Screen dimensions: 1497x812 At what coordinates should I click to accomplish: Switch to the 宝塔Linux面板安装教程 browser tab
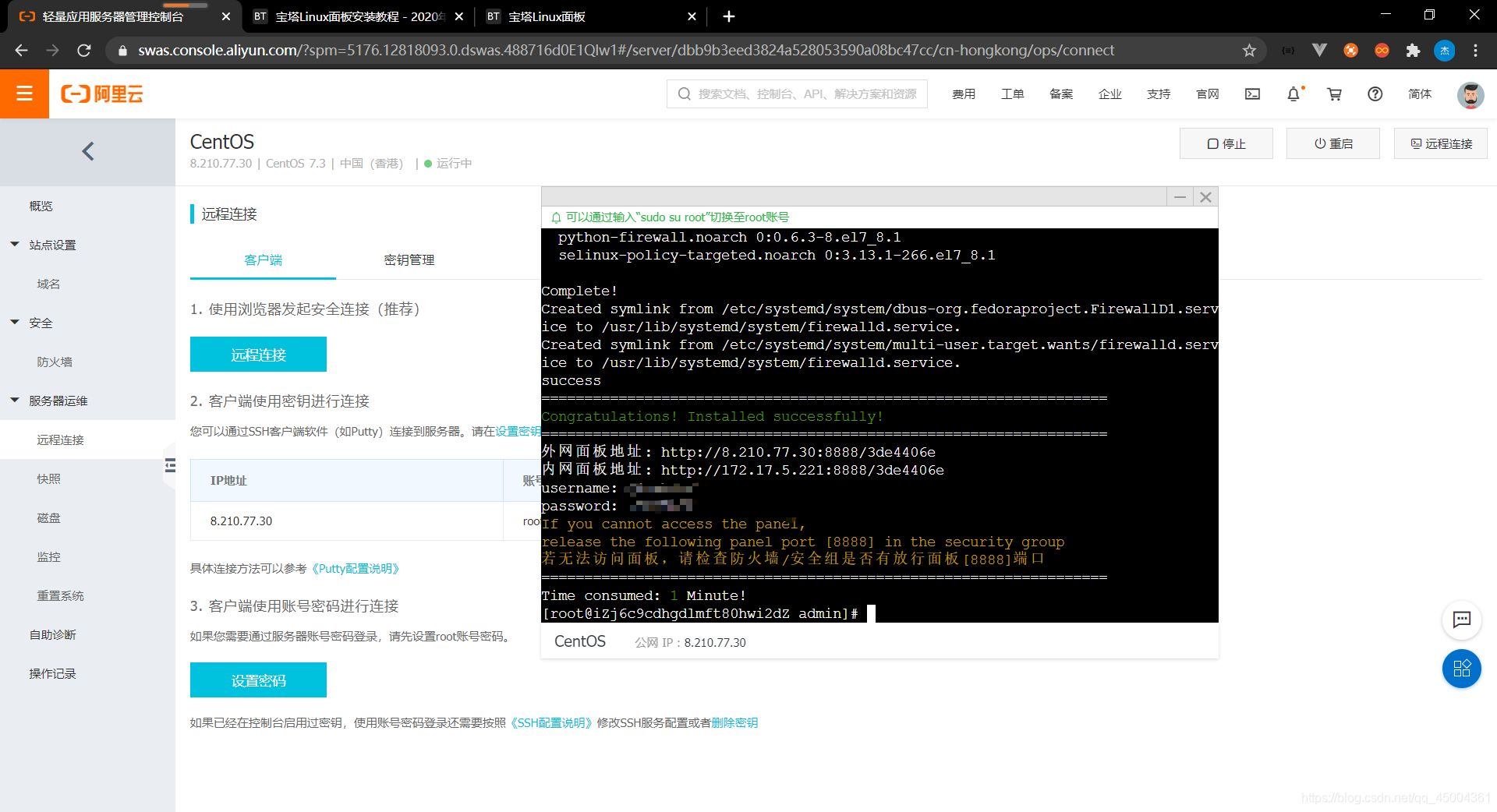coord(359,16)
